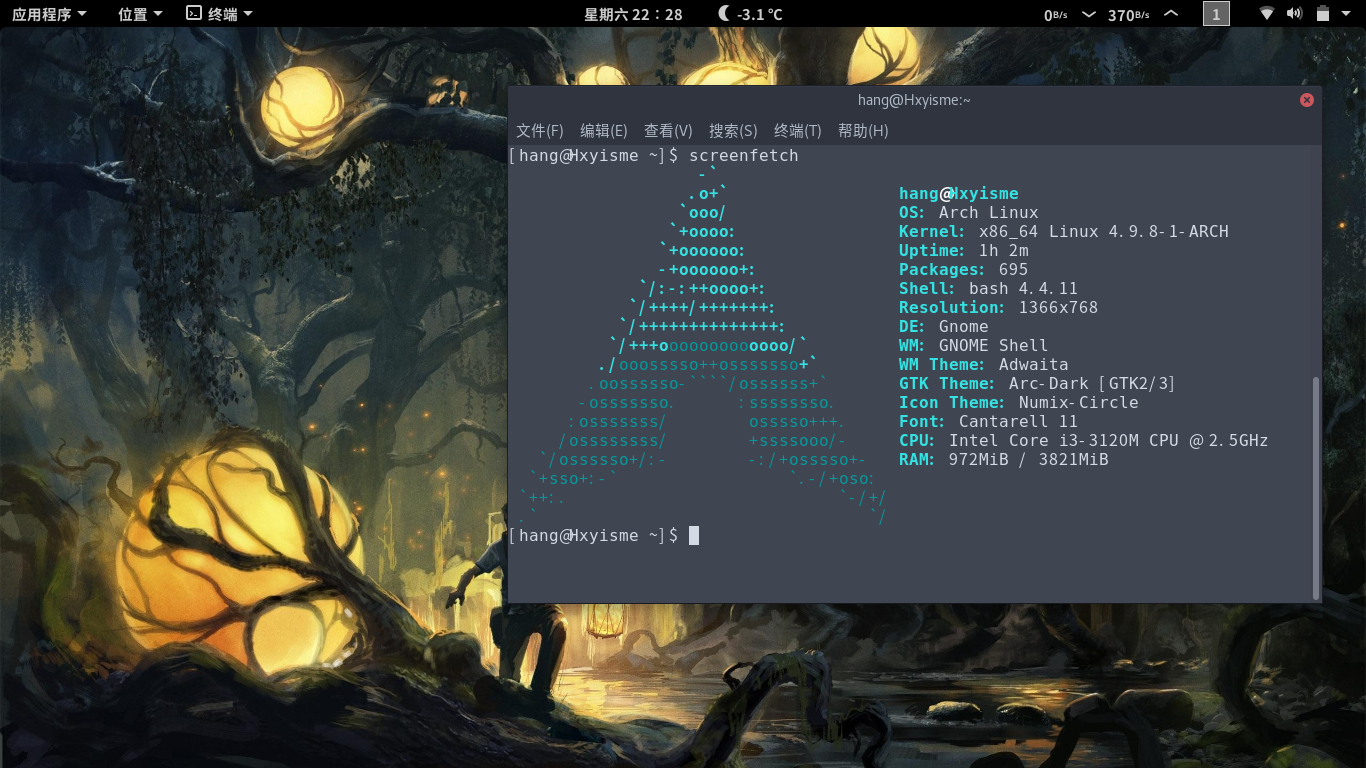Expand the system menu arrow at top right

(1348, 14)
